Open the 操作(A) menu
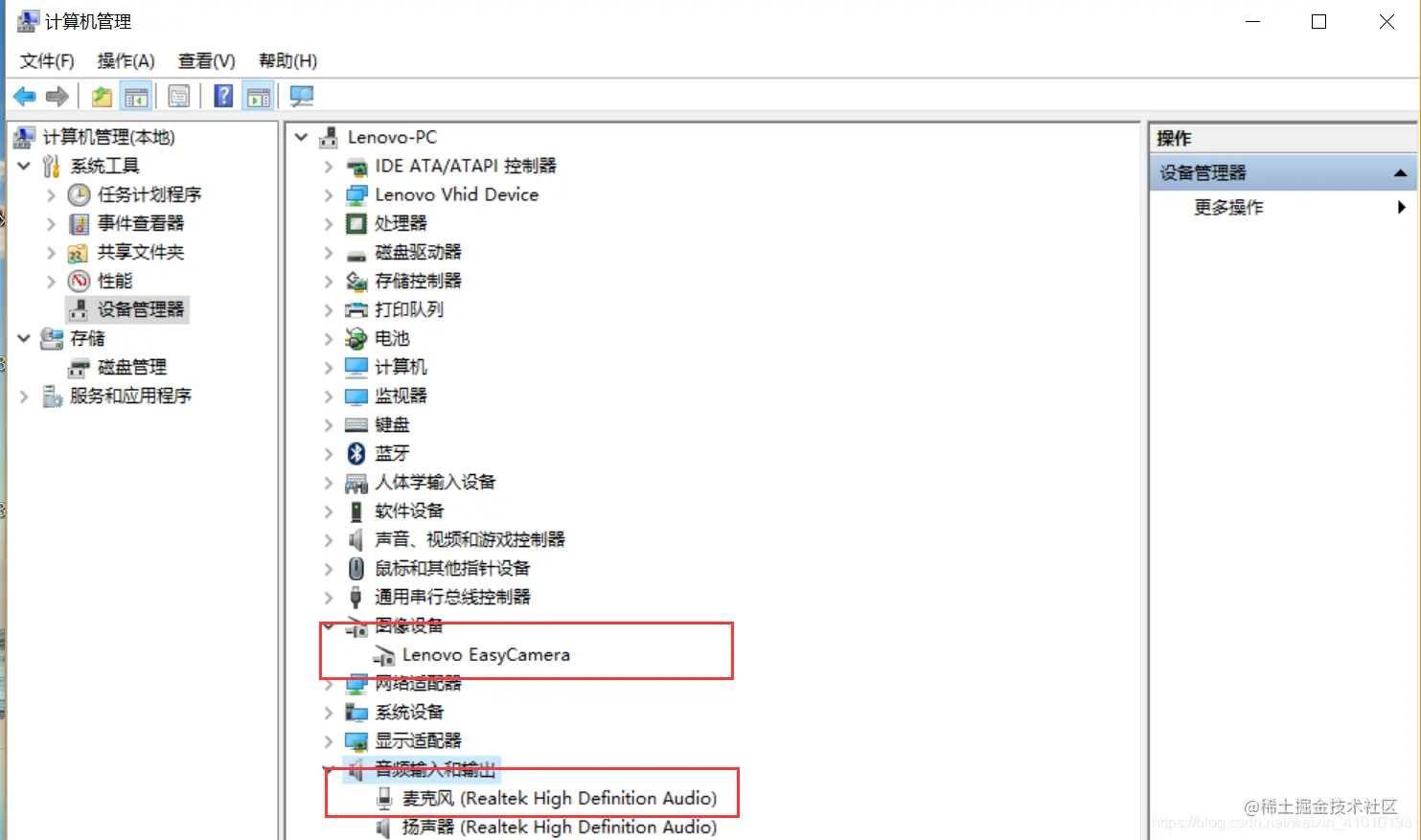The width and height of the screenshot is (1421, 840). (126, 61)
